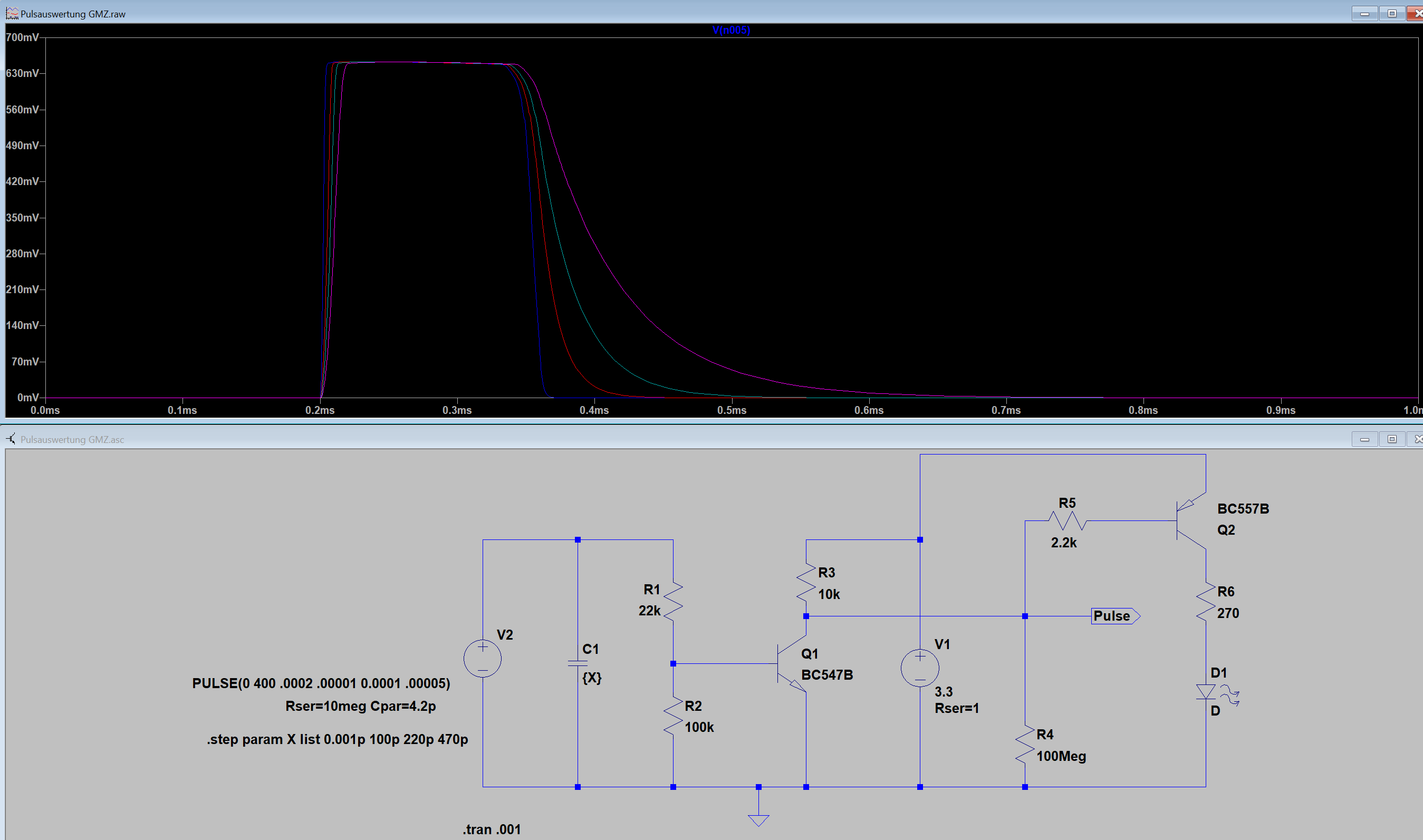Select the V2 voltage source symbol

(482, 658)
